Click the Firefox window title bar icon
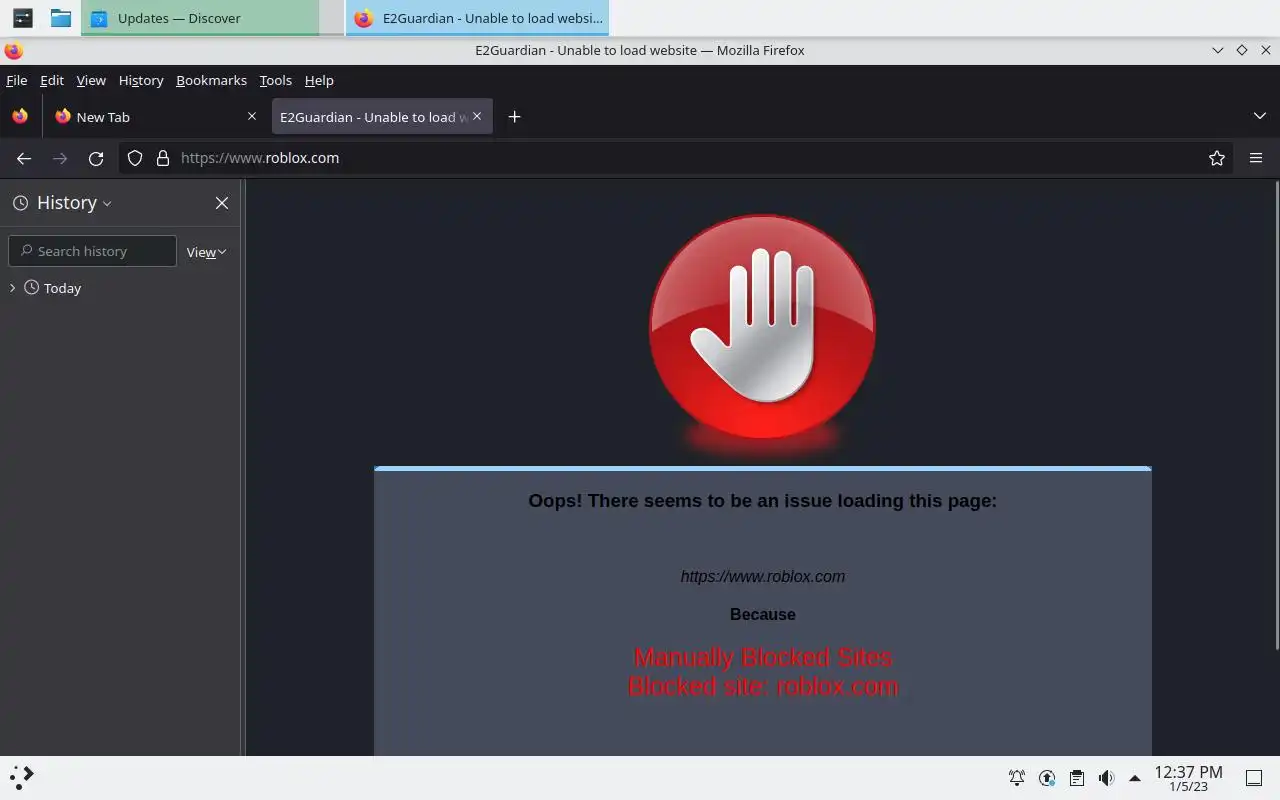 [13, 50]
